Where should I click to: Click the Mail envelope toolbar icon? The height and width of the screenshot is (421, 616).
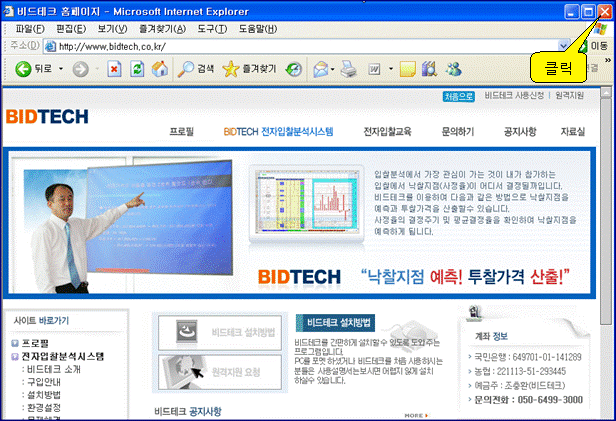pyautogui.click(x=321, y=70)
